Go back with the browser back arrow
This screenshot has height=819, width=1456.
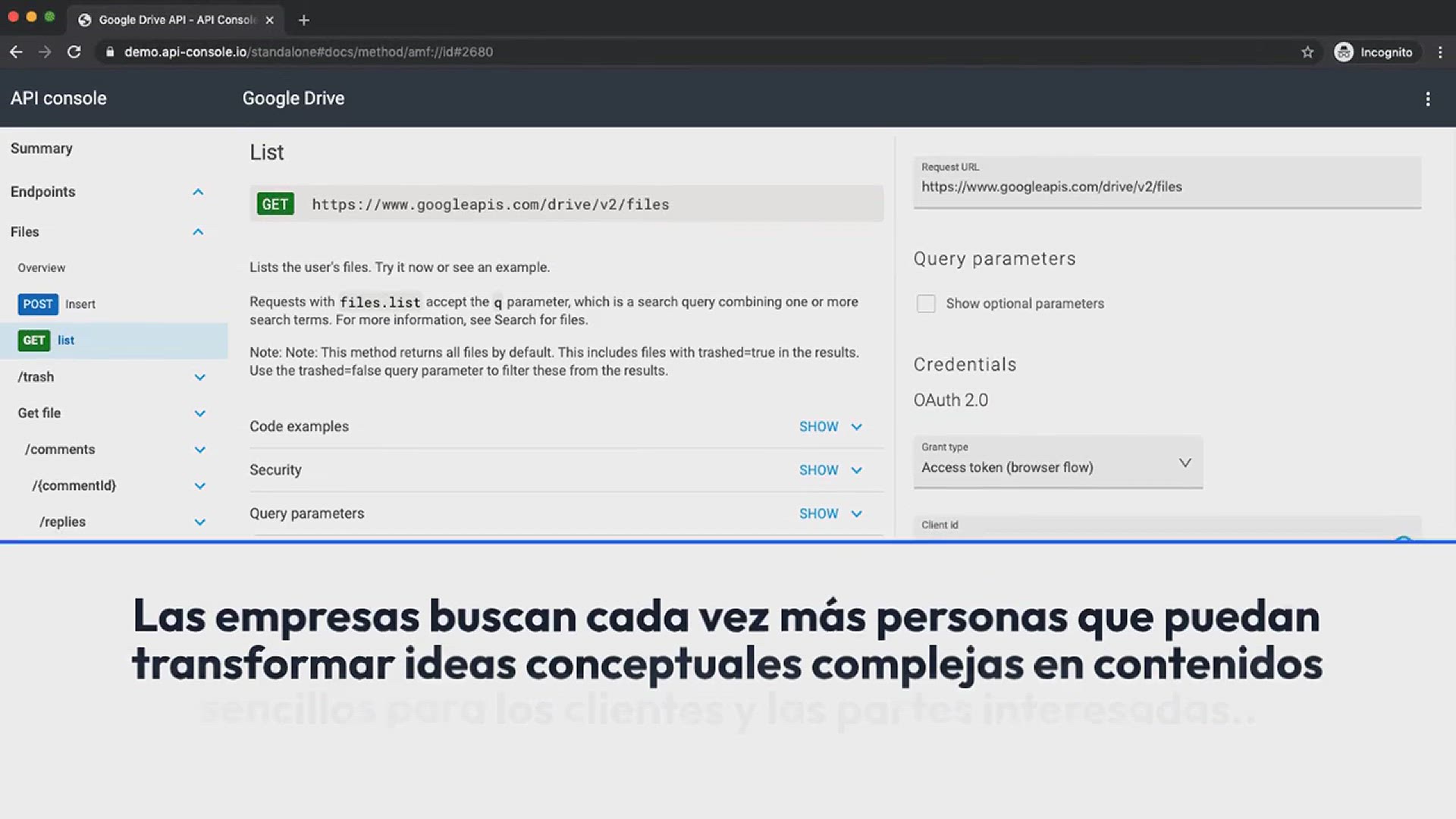point(16,52)
